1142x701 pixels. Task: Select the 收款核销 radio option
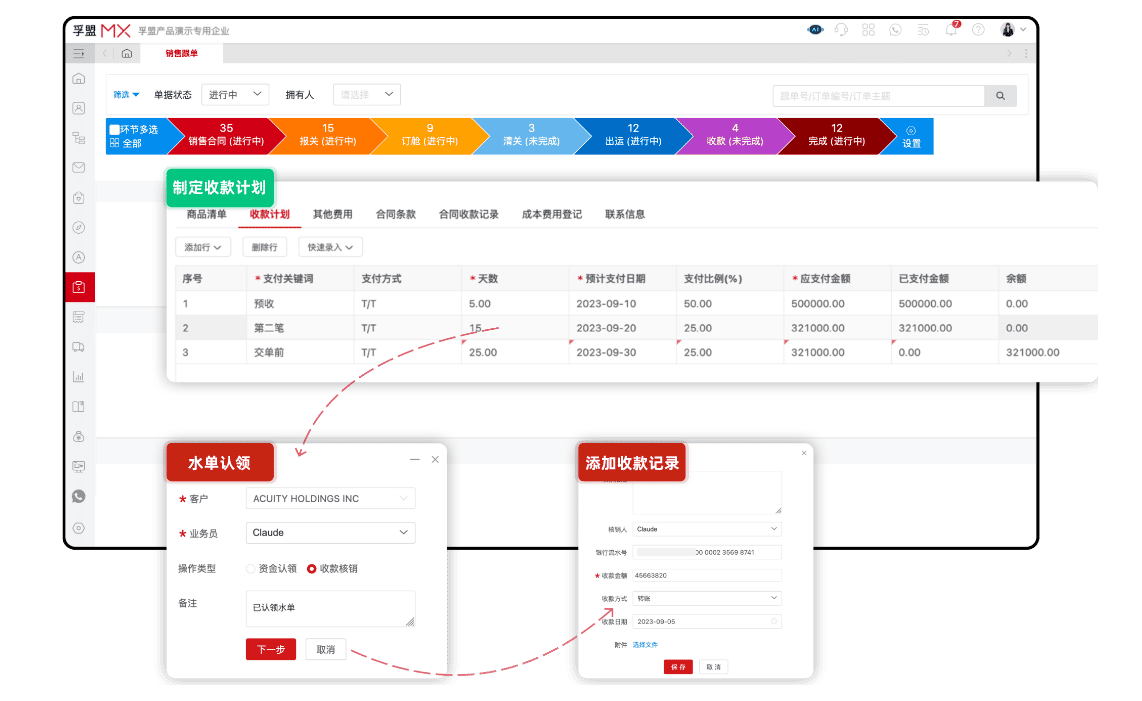coord(311,568)
